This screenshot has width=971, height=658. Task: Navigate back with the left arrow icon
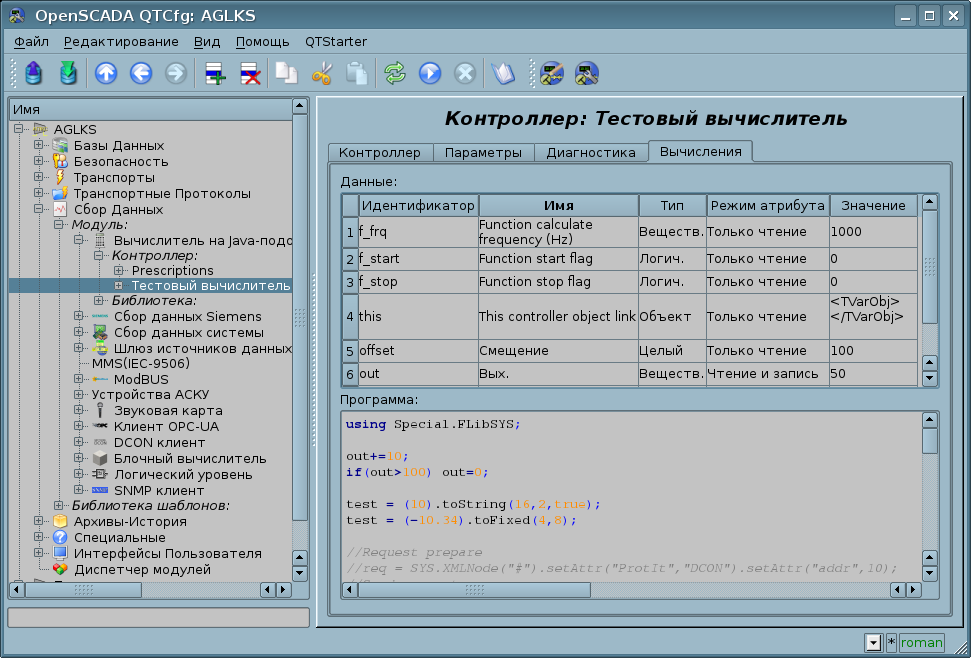coord(140,73)
